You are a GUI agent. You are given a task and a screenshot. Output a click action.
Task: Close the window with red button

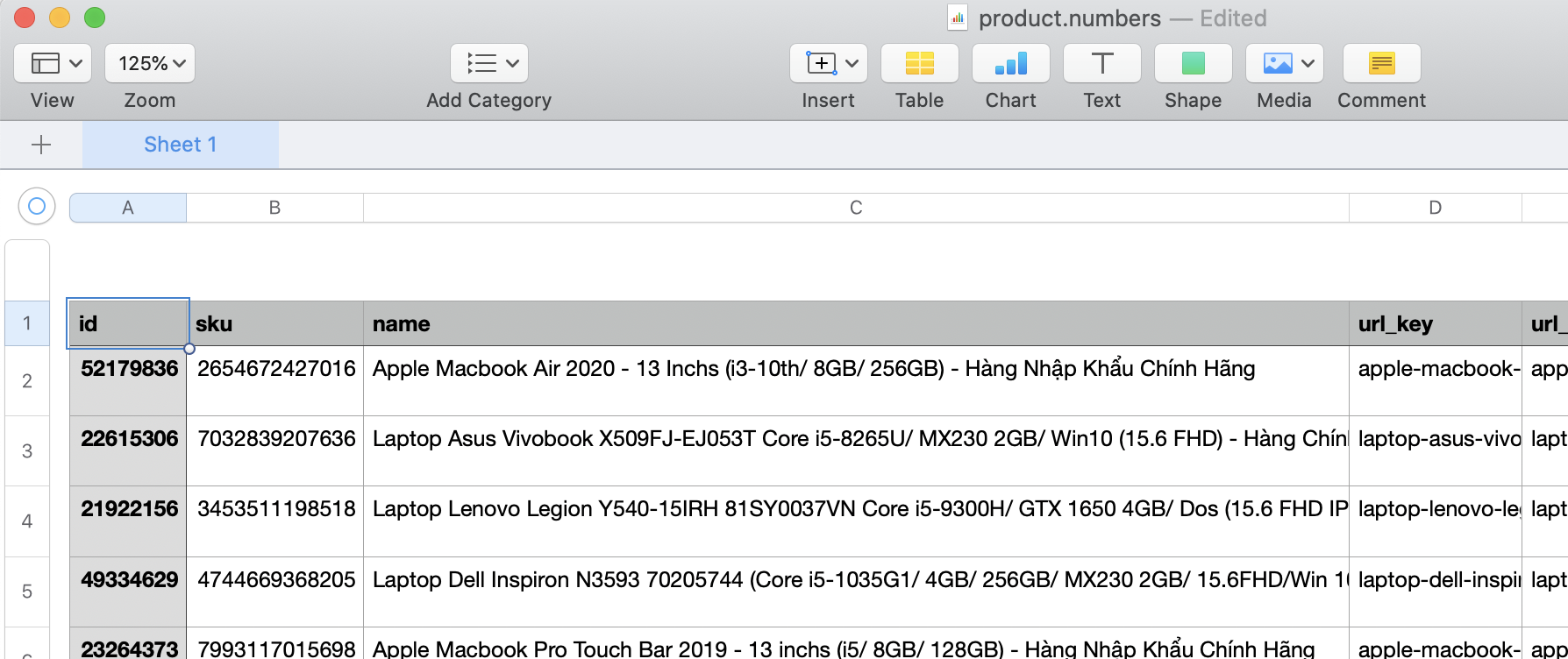pos(25,18)
